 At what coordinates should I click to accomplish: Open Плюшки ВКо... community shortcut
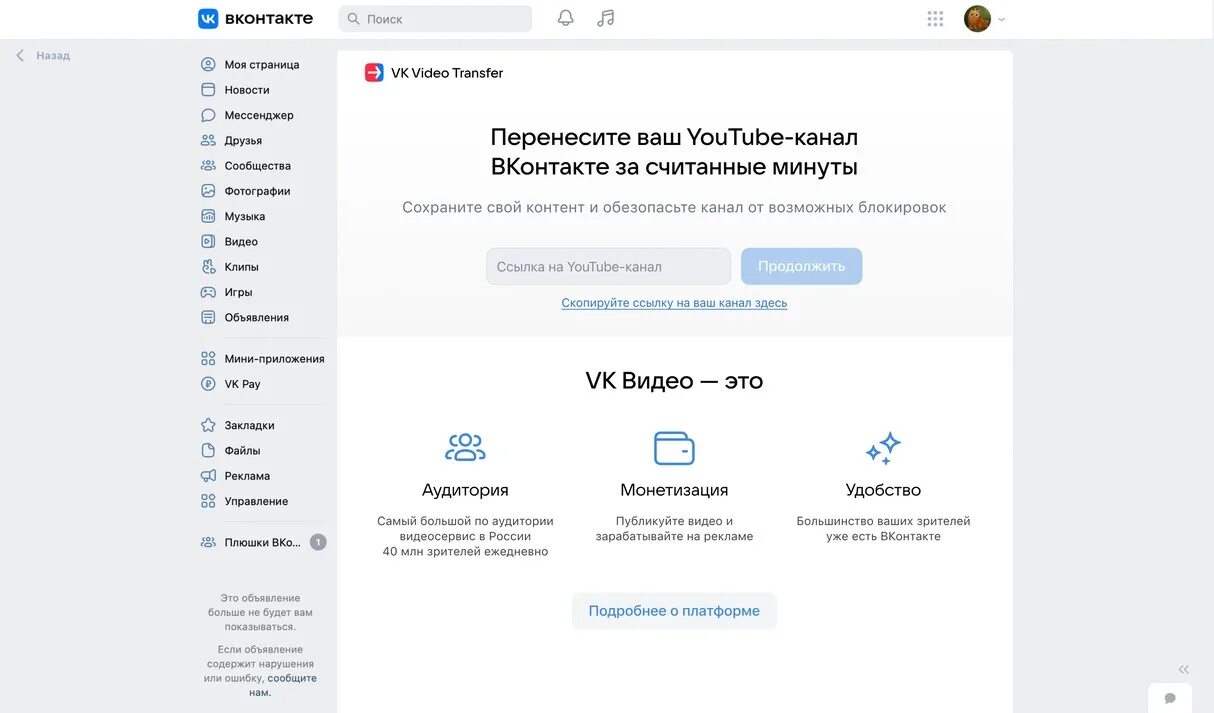(262, 542)
